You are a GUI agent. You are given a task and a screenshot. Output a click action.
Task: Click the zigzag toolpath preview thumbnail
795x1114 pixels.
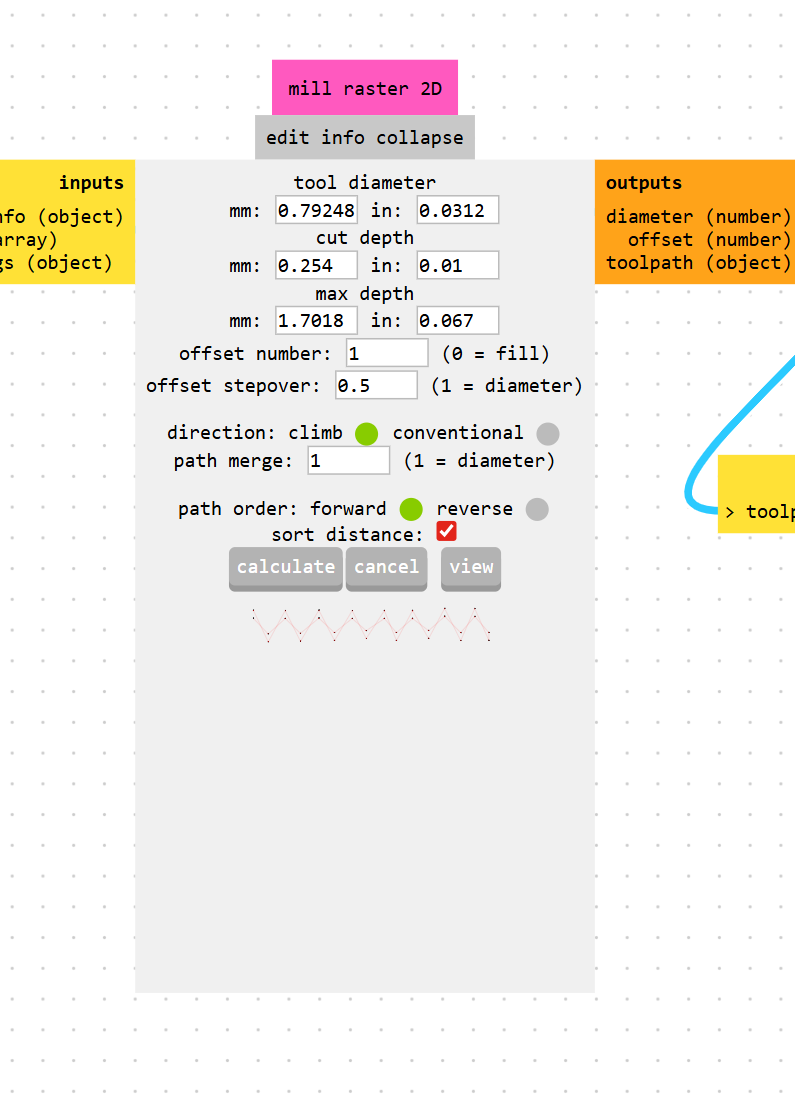372,625
